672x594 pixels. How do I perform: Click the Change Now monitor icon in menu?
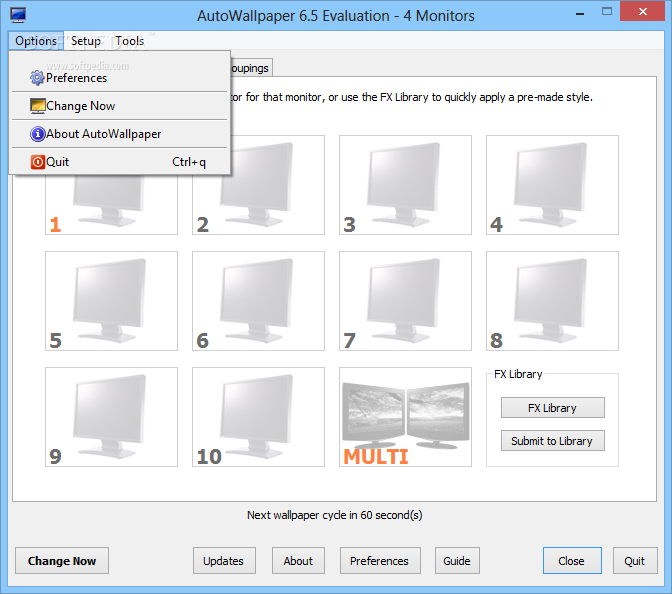click(38, 106)
